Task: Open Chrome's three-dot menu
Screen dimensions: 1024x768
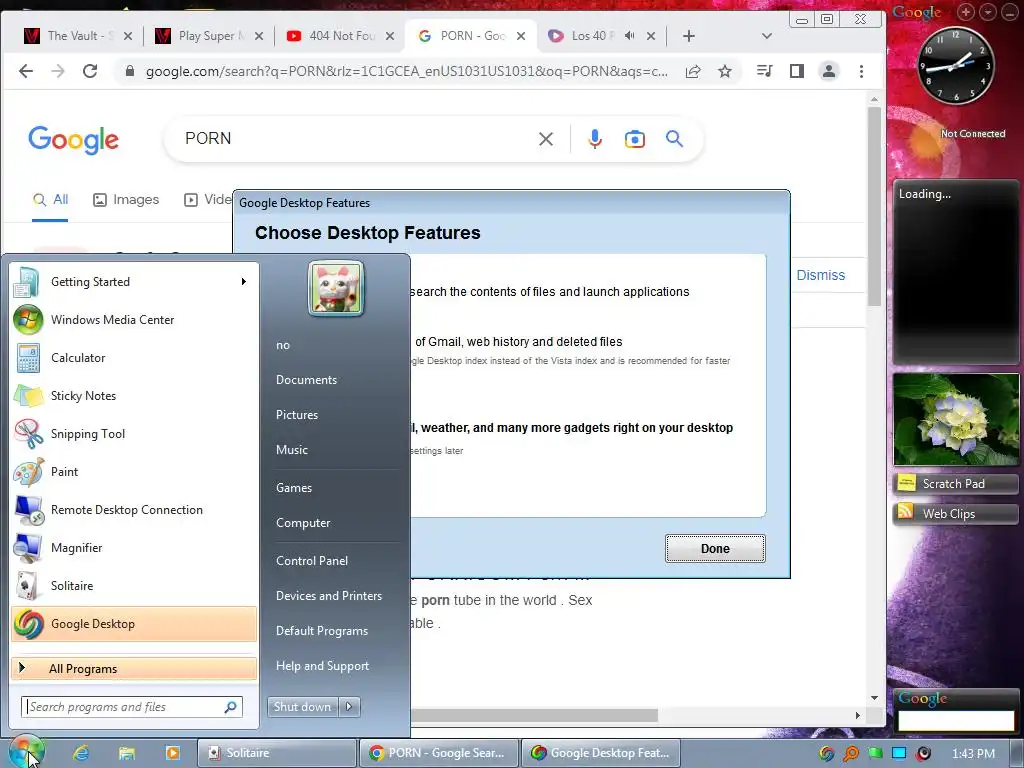Action: [861, 71]
